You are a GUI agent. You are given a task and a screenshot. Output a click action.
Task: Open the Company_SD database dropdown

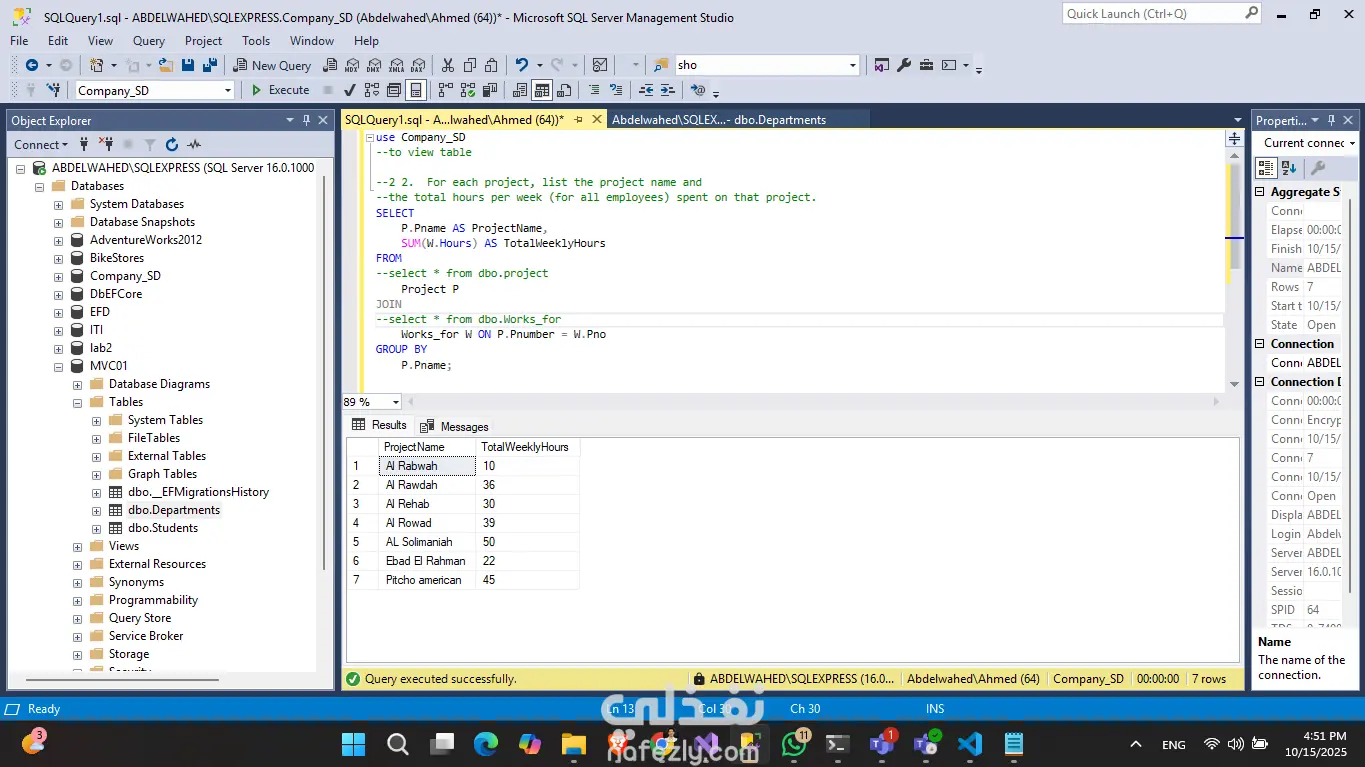(228, 90)
